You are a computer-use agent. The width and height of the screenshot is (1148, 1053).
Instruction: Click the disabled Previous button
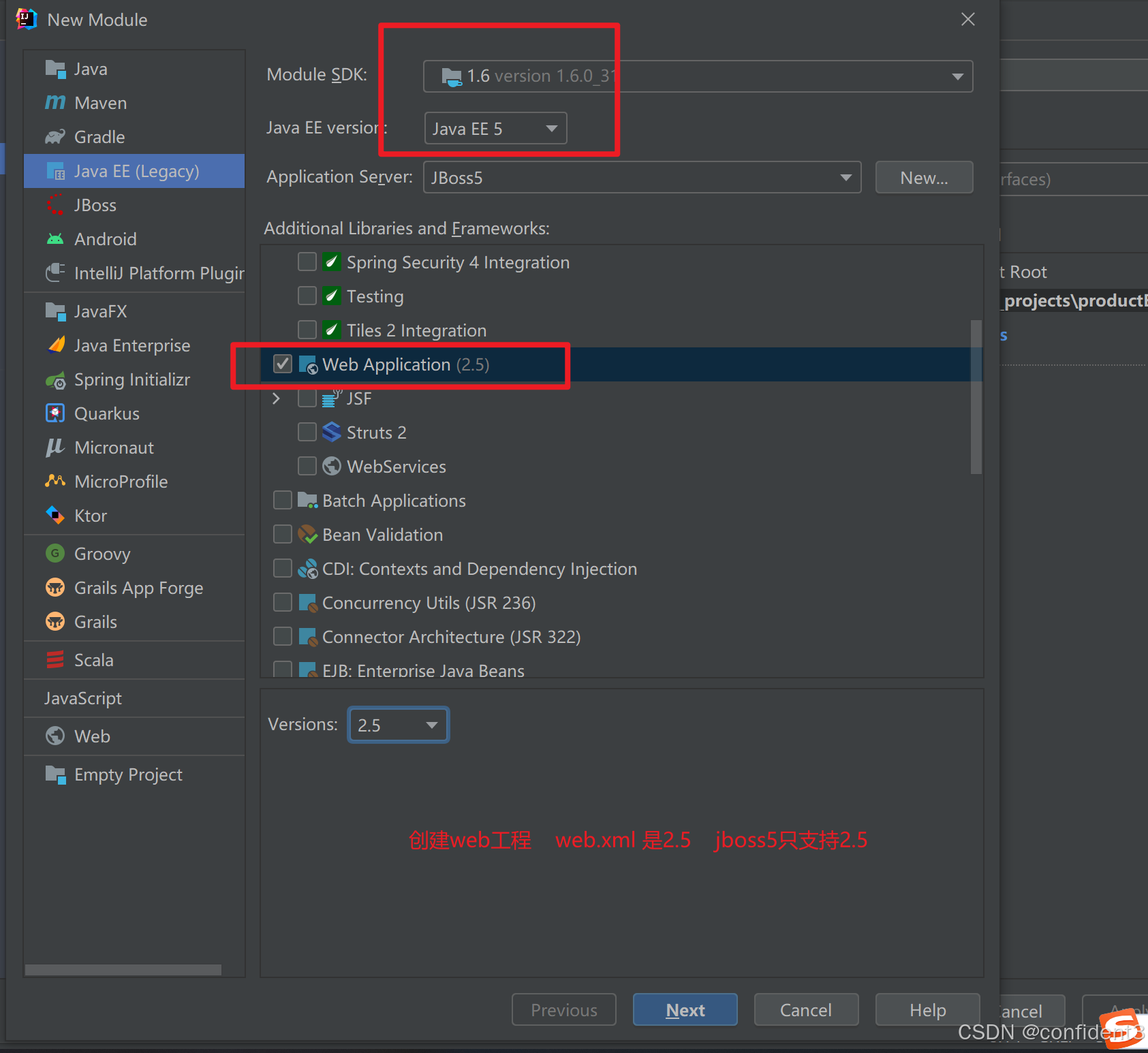coord(563,1009)
